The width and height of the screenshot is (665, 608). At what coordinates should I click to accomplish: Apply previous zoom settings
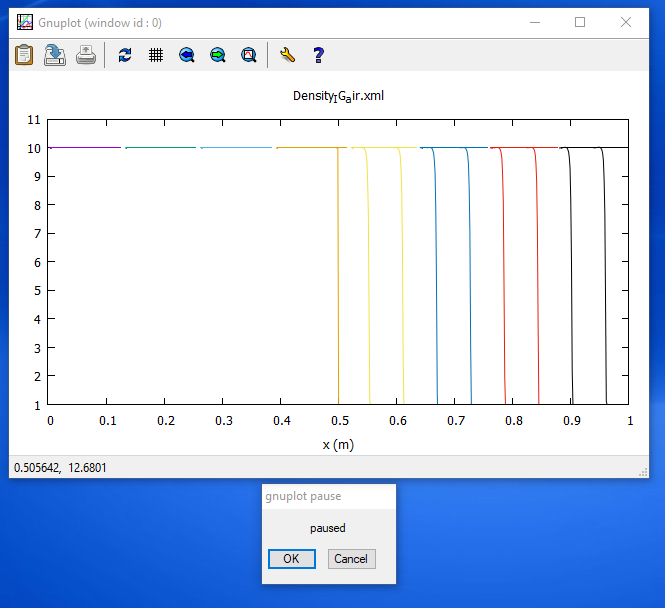187,55
